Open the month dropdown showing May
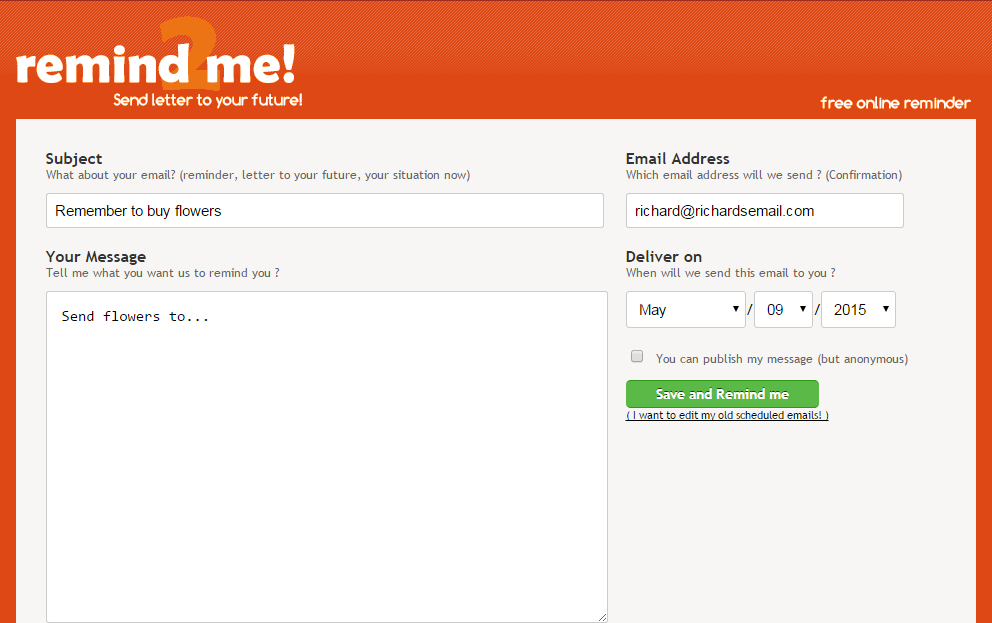This screenshot has height=623, width=992. click(x=686, y=310)
